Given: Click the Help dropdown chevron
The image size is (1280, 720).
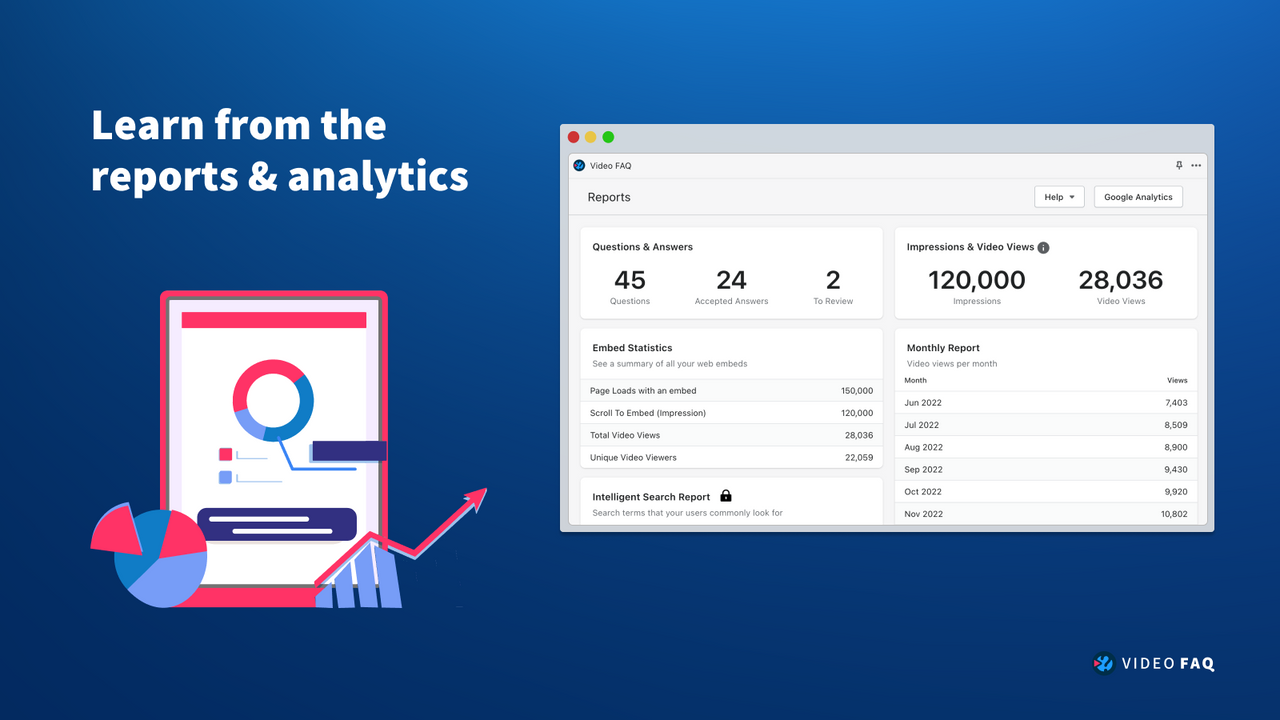Looking at the screenshot, I should (x=1071, y=196).
